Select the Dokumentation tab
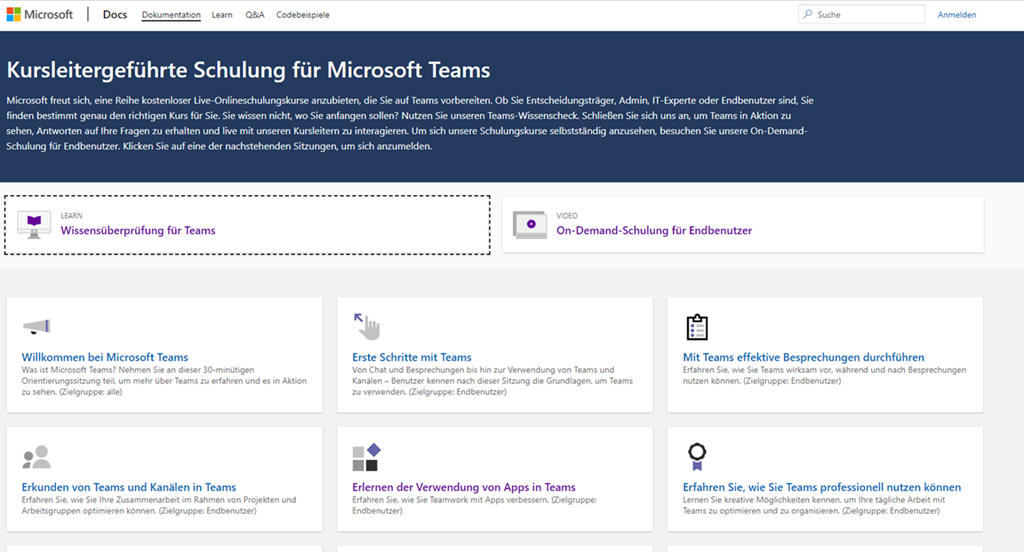The image size is (1024, 552). [171, 14]
